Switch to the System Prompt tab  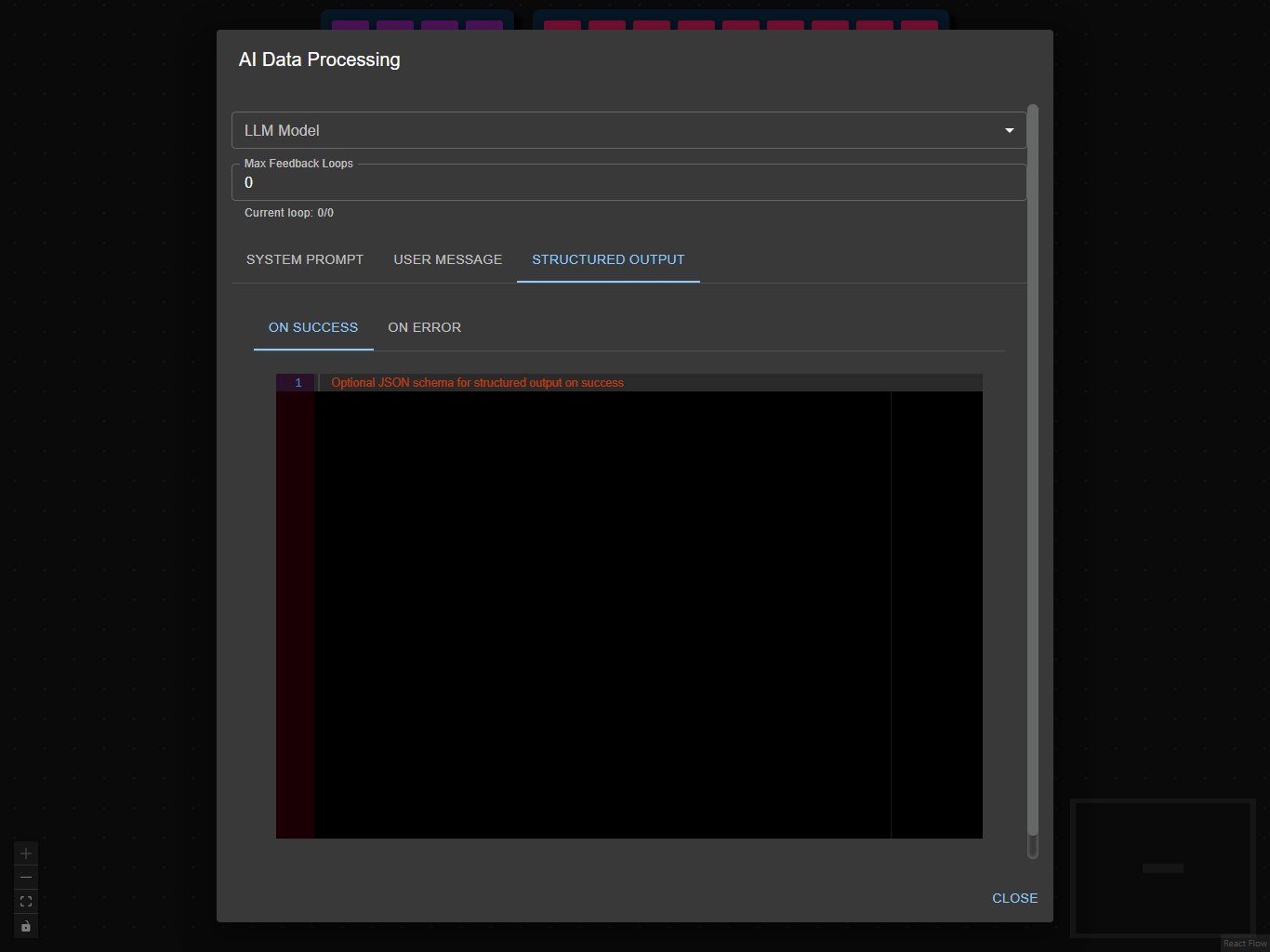click(305, 259)
